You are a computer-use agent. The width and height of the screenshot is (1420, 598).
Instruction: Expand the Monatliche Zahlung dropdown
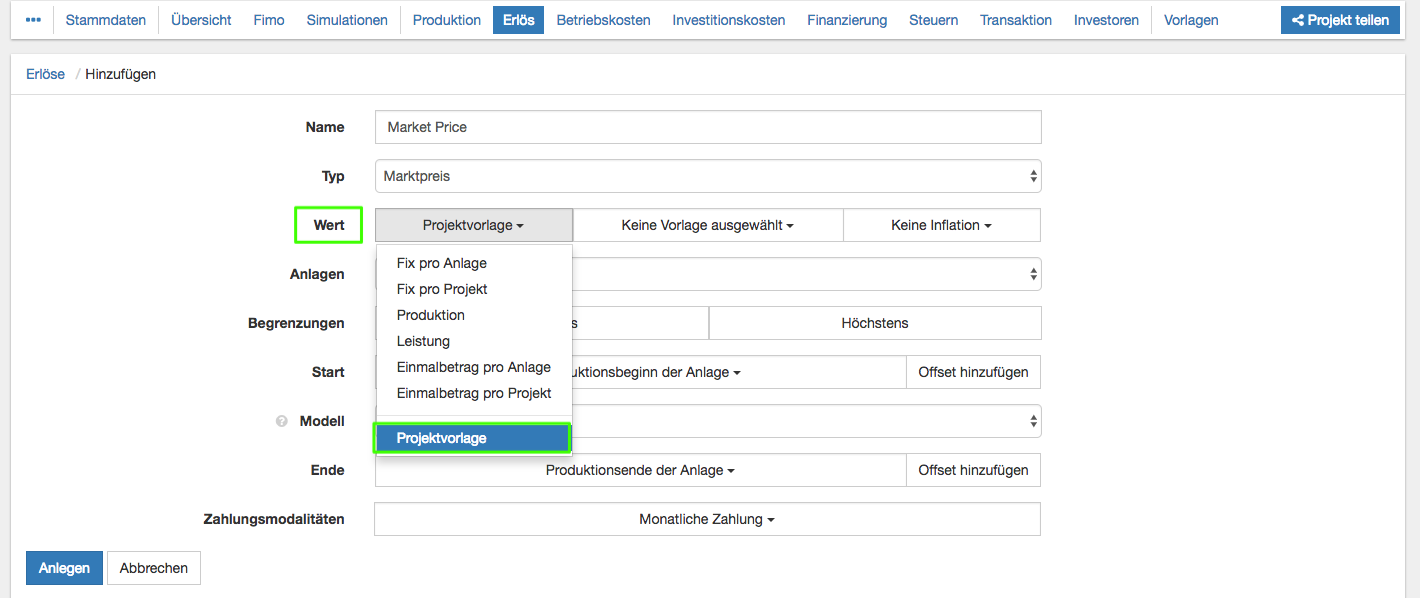click(x=707, y=519)
